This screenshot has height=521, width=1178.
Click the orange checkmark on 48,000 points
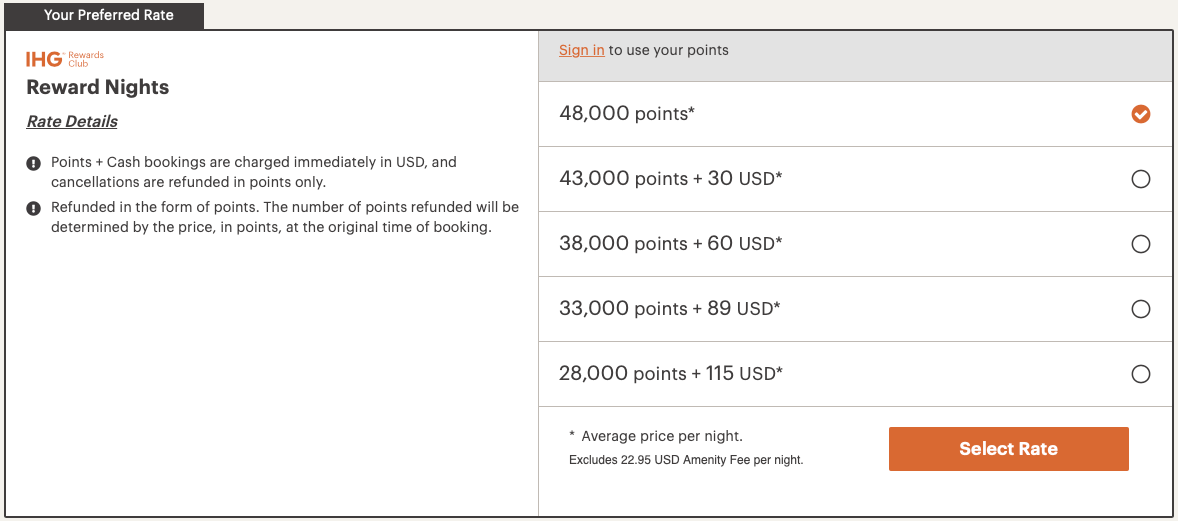(x=1140, y=114)
